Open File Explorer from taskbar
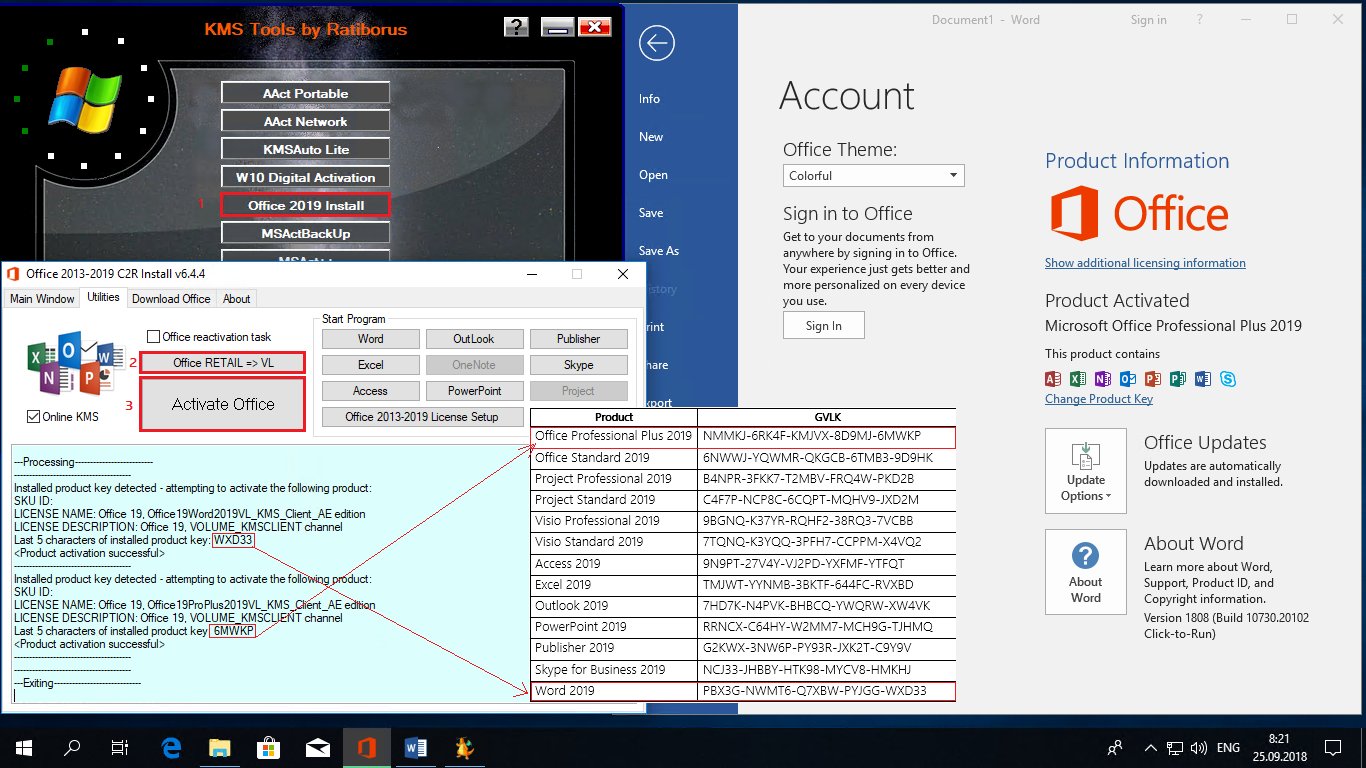 click(x=219, y=747)
